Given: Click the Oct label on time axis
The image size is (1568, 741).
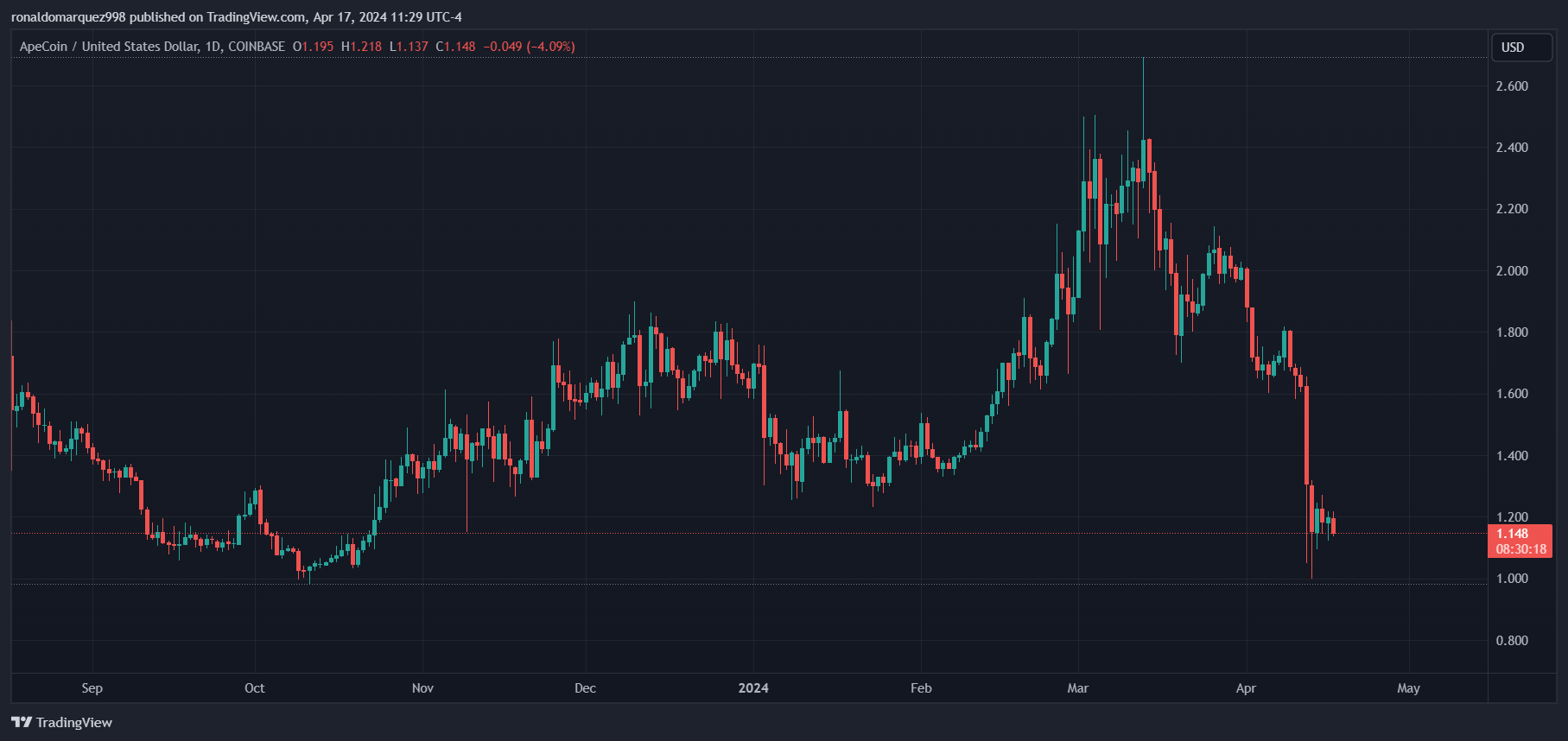Looking at the screenshot, I should 254,688.
